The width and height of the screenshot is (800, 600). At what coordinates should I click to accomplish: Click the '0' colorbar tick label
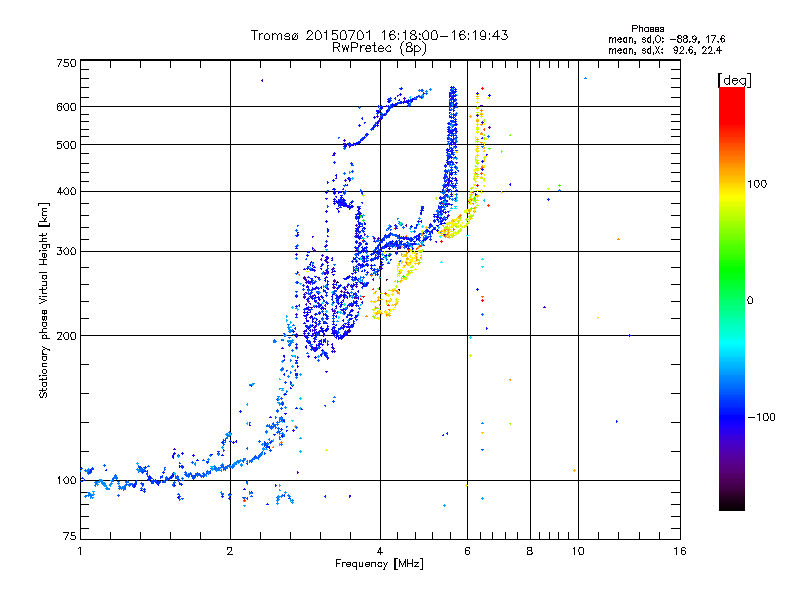click(750, 301)
